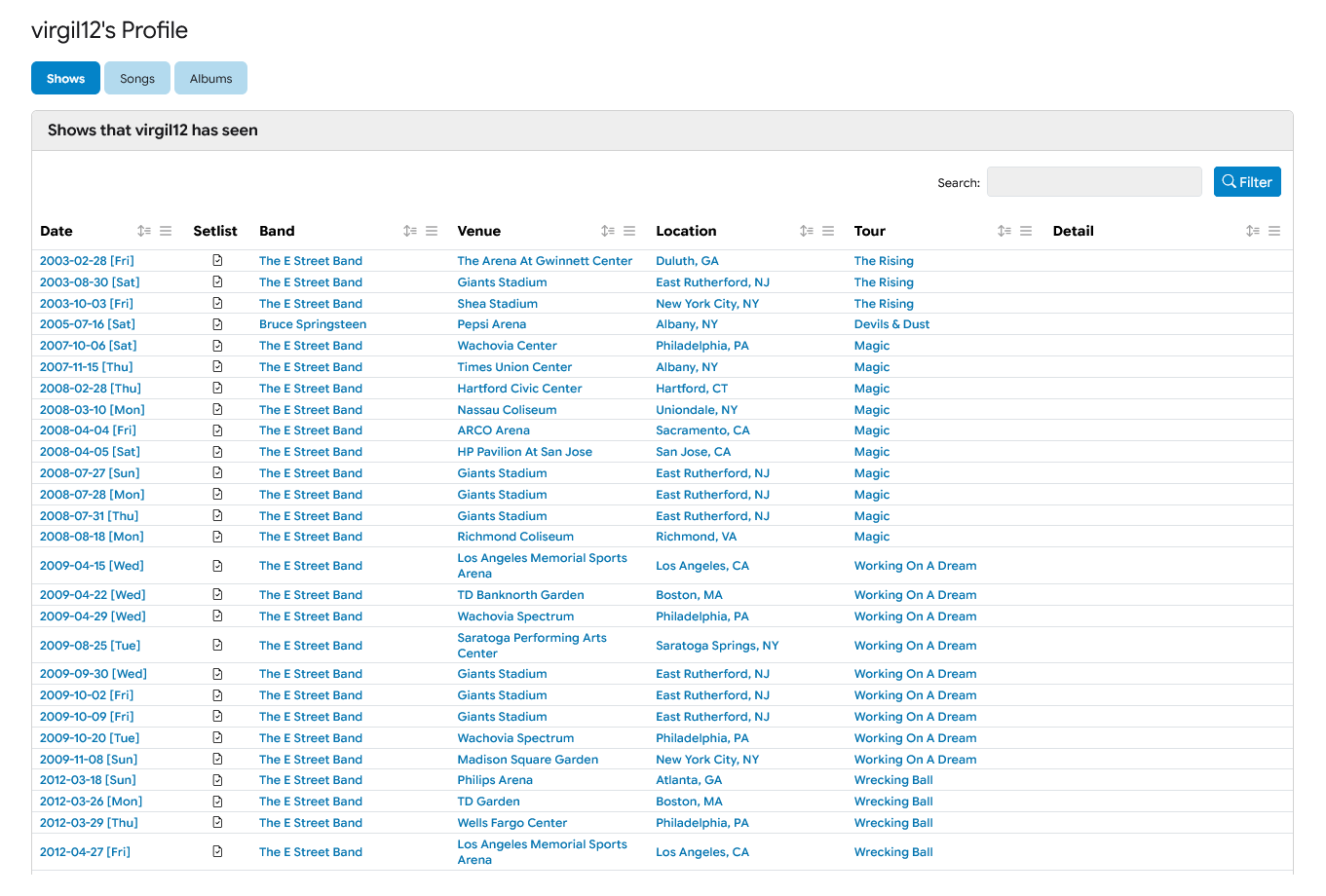This screenshot has height=896, width=1326.
Task: Open the Band column filter menu
Action: point(432,231)
